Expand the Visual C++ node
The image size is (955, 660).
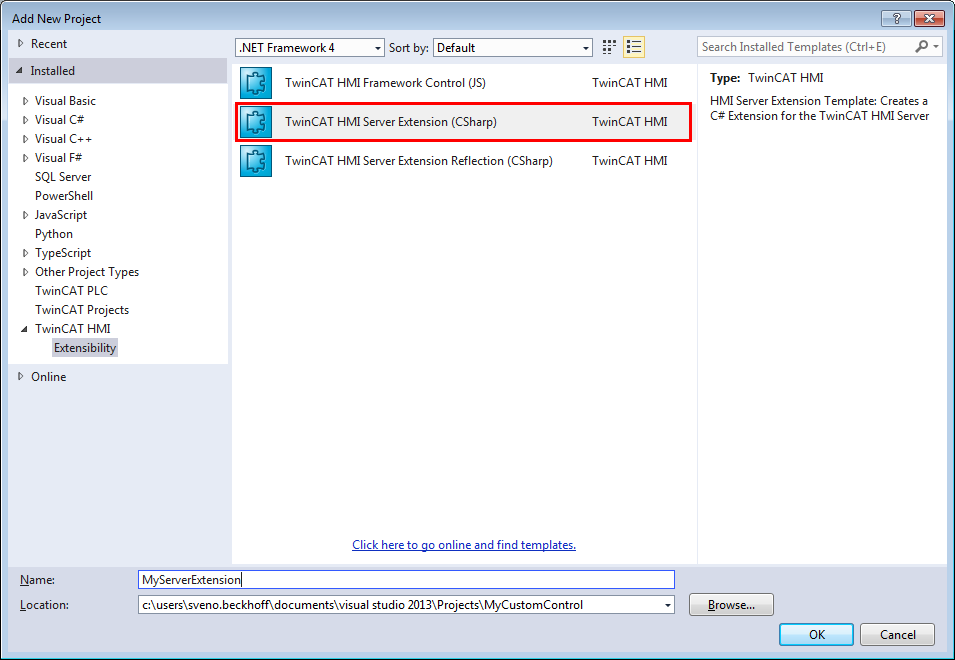click(26, 139)
